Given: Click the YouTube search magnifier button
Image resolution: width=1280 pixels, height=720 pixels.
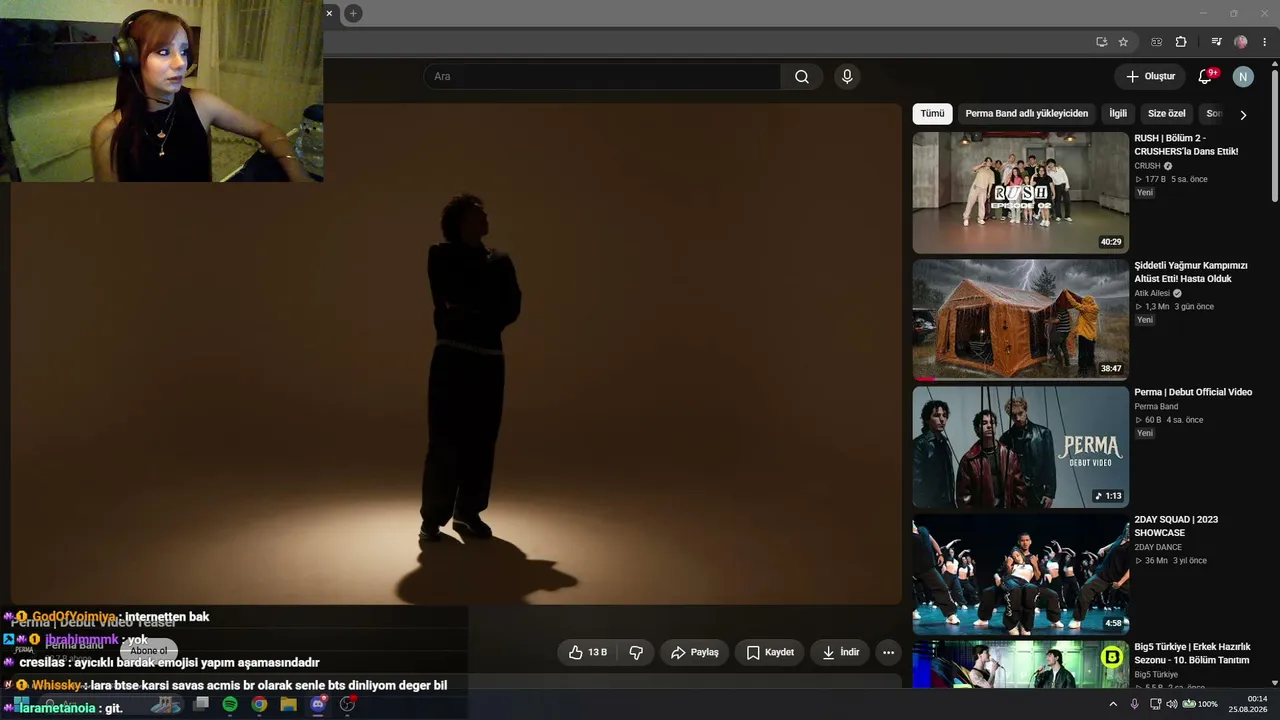Looking at the screenshot, I should (802, 77).
